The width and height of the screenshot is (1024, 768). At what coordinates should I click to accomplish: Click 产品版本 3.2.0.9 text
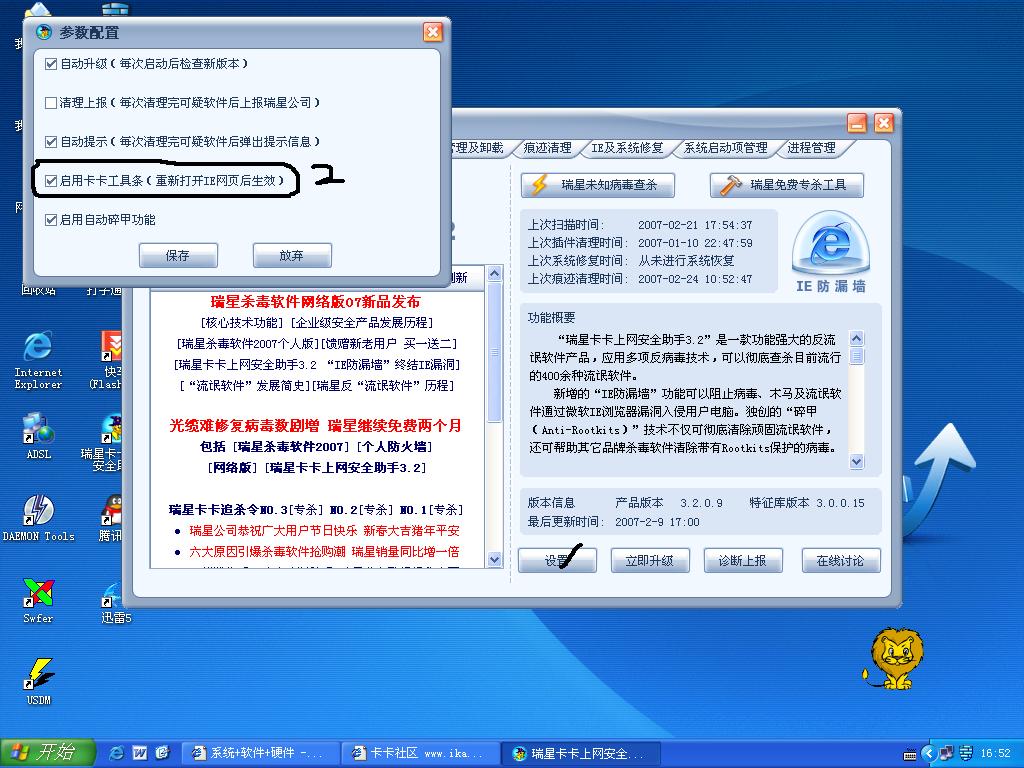pos(669,503)
